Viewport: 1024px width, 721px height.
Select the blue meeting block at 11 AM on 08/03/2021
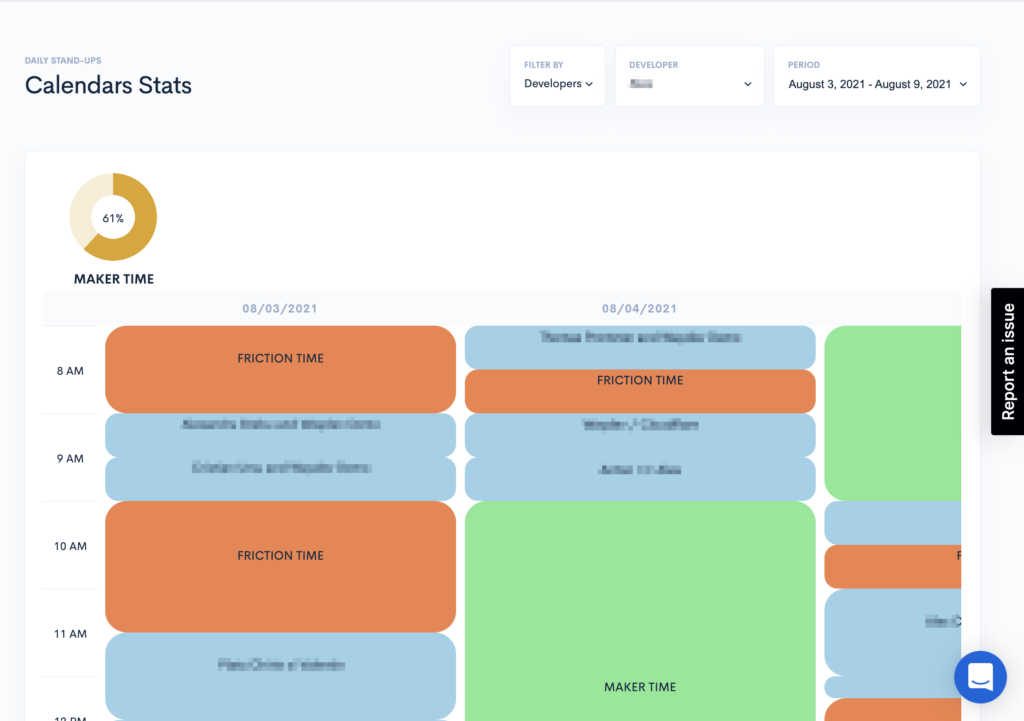280,677
